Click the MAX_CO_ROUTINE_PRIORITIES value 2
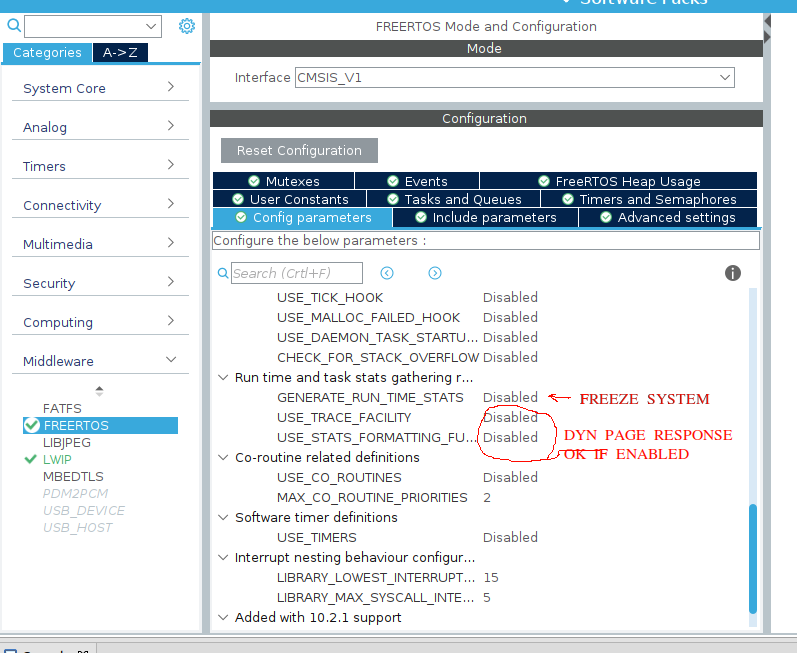This screenshot has width=797, height=653. click(x=487, y=497)
